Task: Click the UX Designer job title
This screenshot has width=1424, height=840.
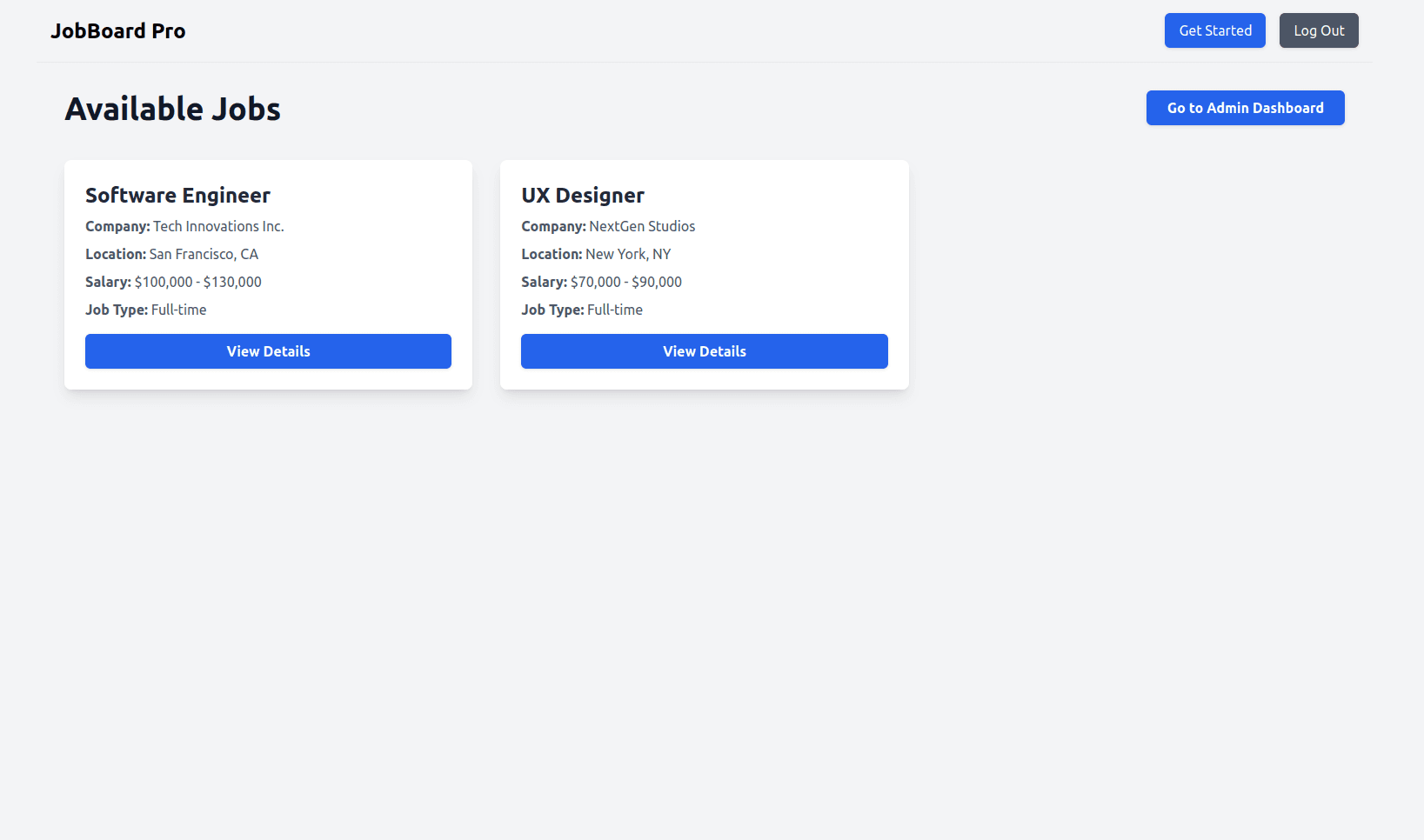Action: pos(583,196)
